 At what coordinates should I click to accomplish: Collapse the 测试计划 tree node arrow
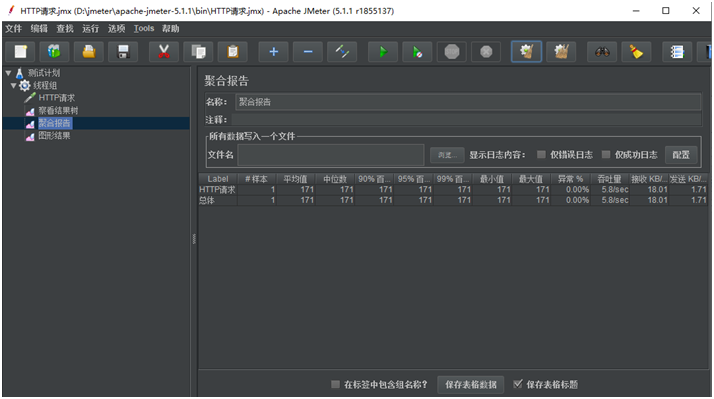[8, 73]
